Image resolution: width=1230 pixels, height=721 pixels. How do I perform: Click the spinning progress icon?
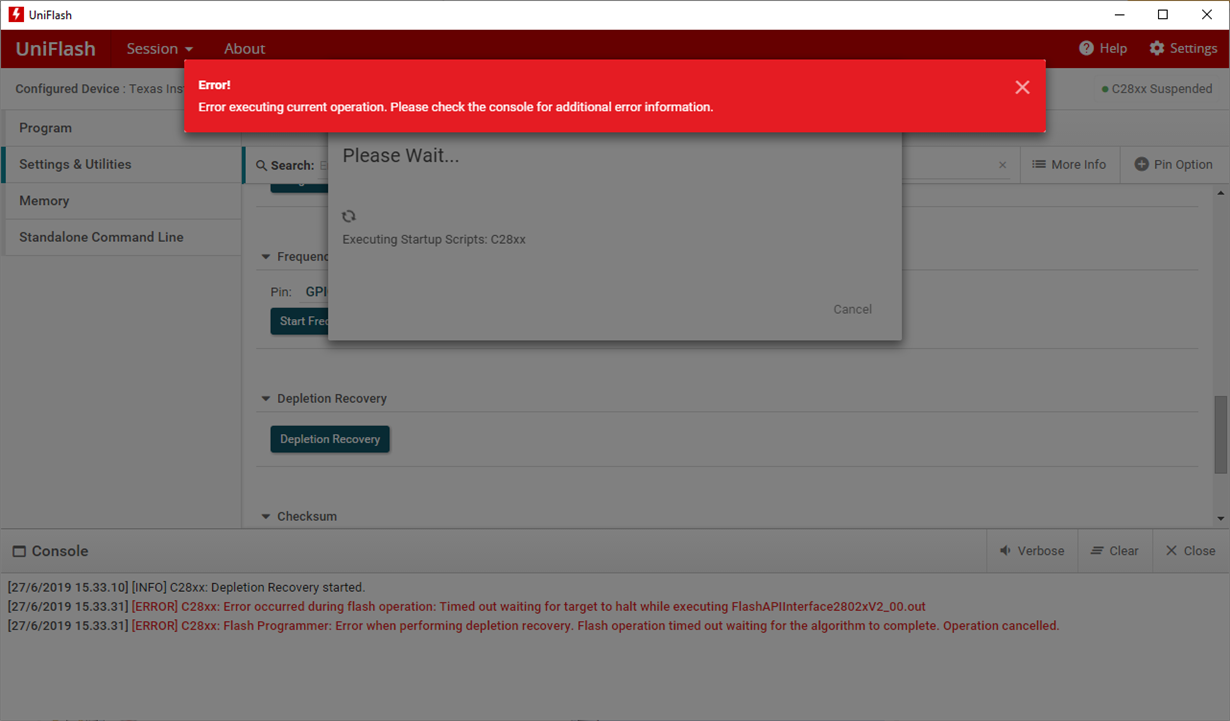(x=349, y=216)
